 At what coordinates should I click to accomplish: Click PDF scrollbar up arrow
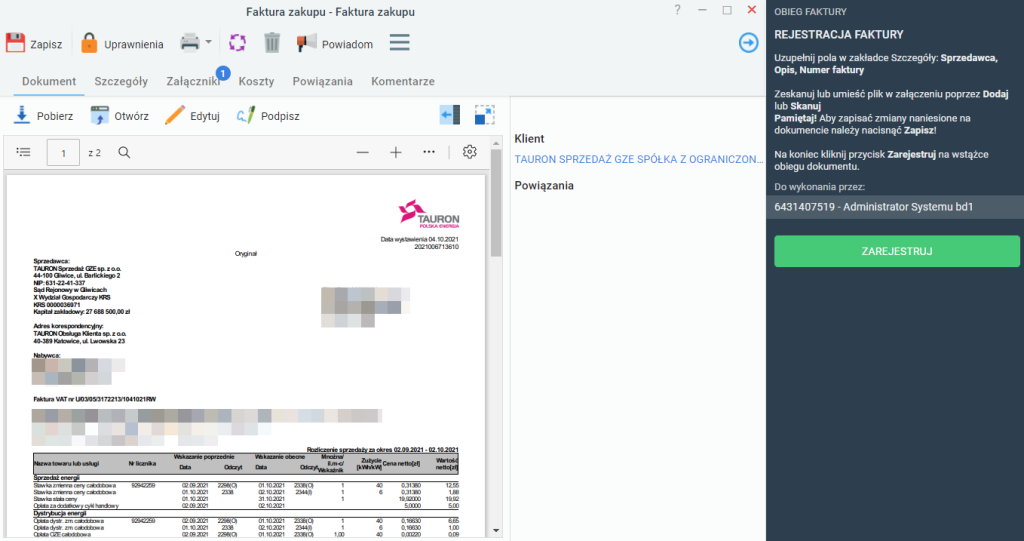(496, 143)
